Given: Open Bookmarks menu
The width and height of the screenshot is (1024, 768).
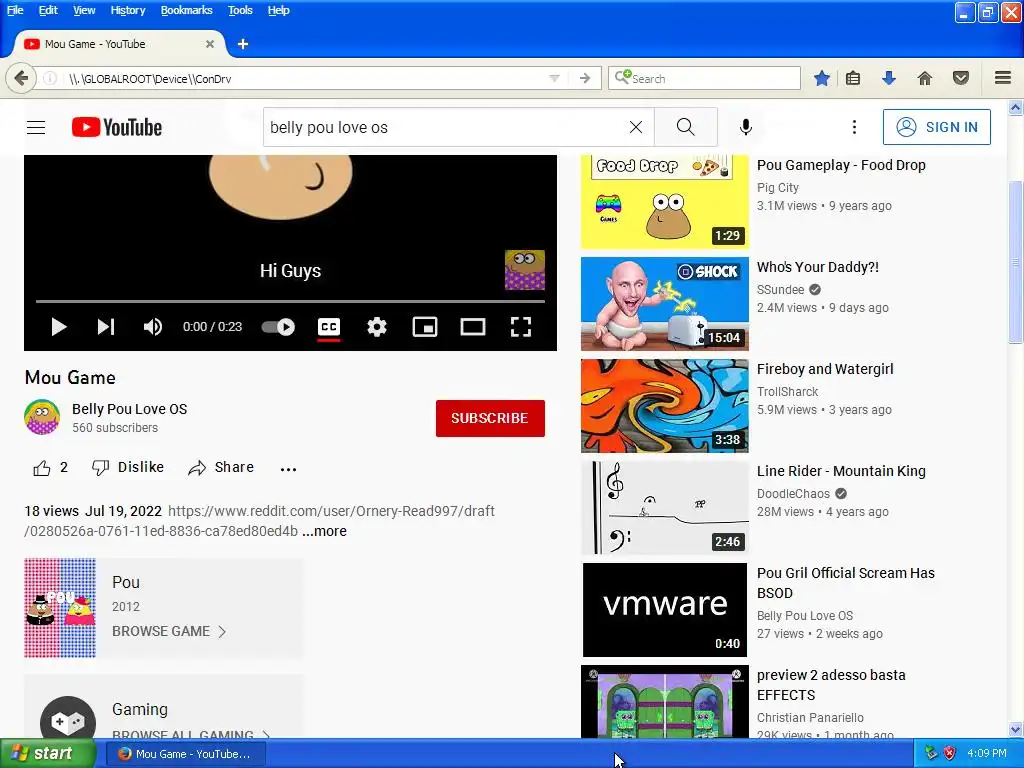Looking at the screenshot, I should click(x=186, y=10).
